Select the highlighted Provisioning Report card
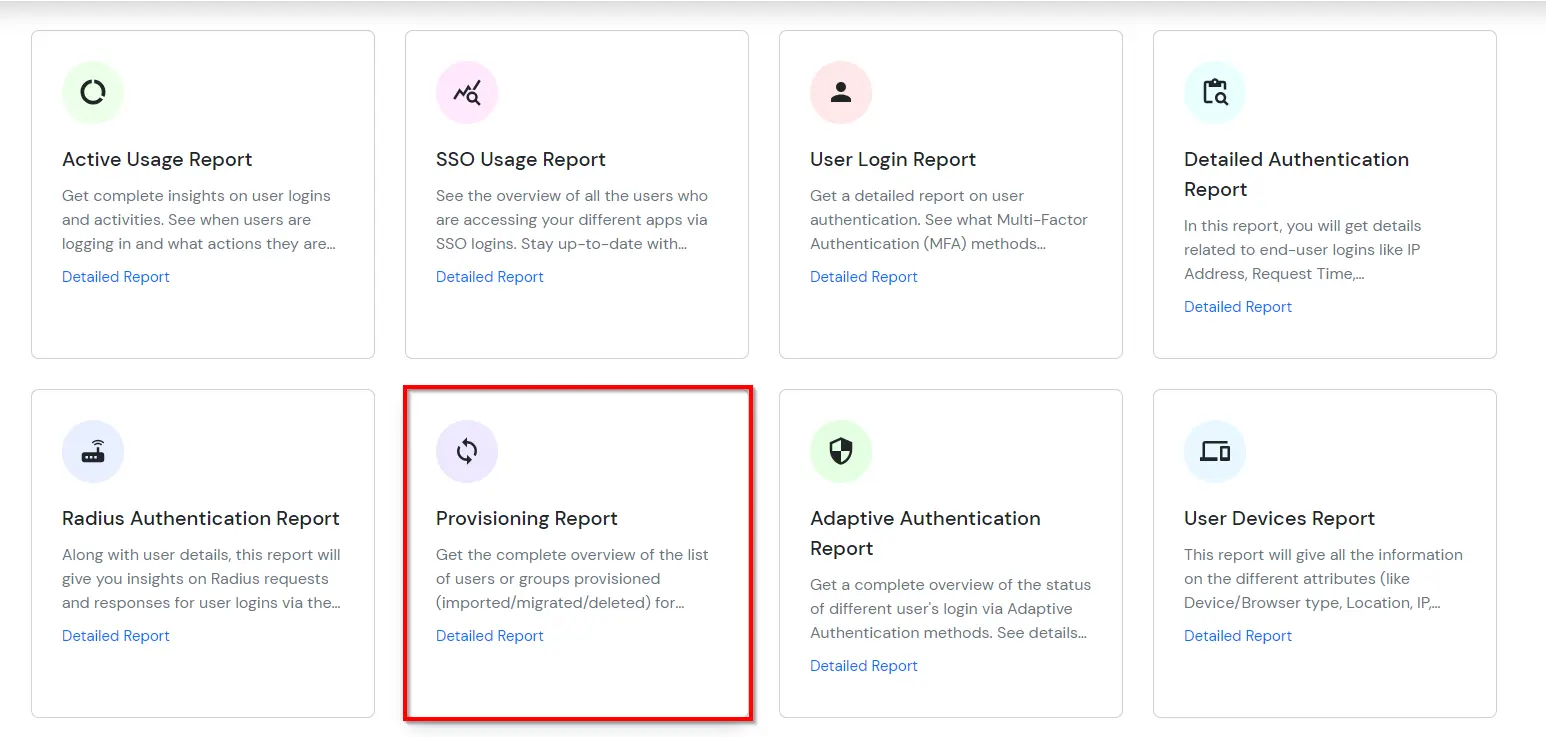 [577, 553]
